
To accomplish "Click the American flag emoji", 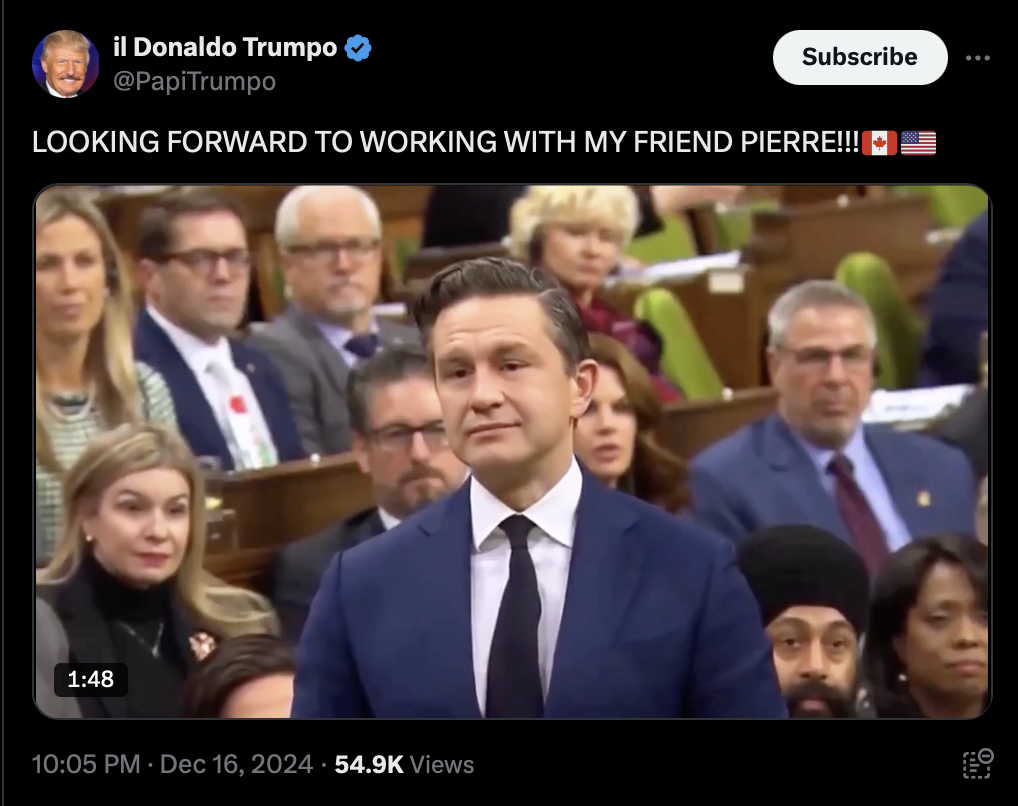I will click(918, 143).
